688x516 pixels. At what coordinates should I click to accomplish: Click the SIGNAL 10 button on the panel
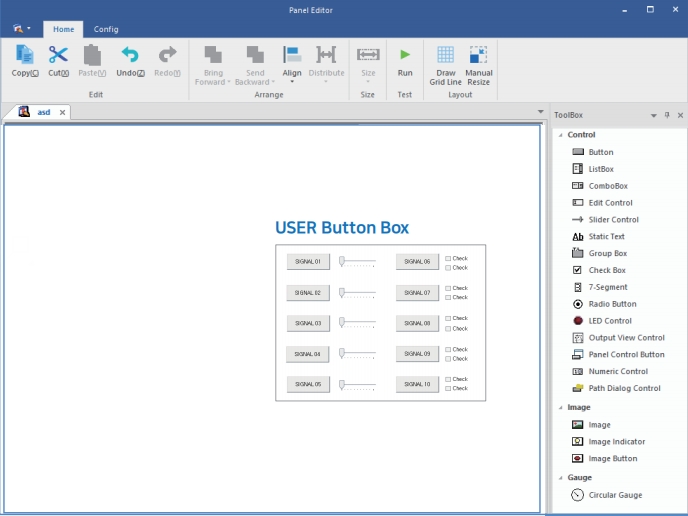(x=417, y=384)
